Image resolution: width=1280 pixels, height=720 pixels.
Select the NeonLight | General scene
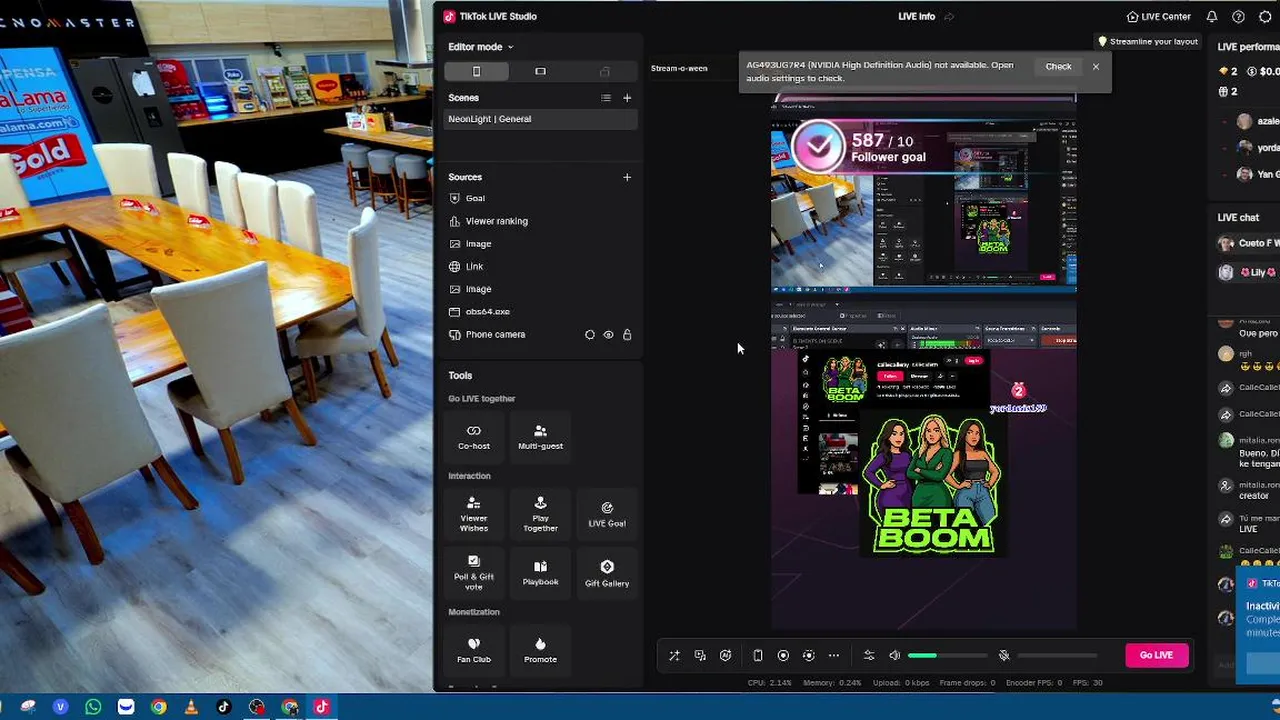[x=541, y=119]
